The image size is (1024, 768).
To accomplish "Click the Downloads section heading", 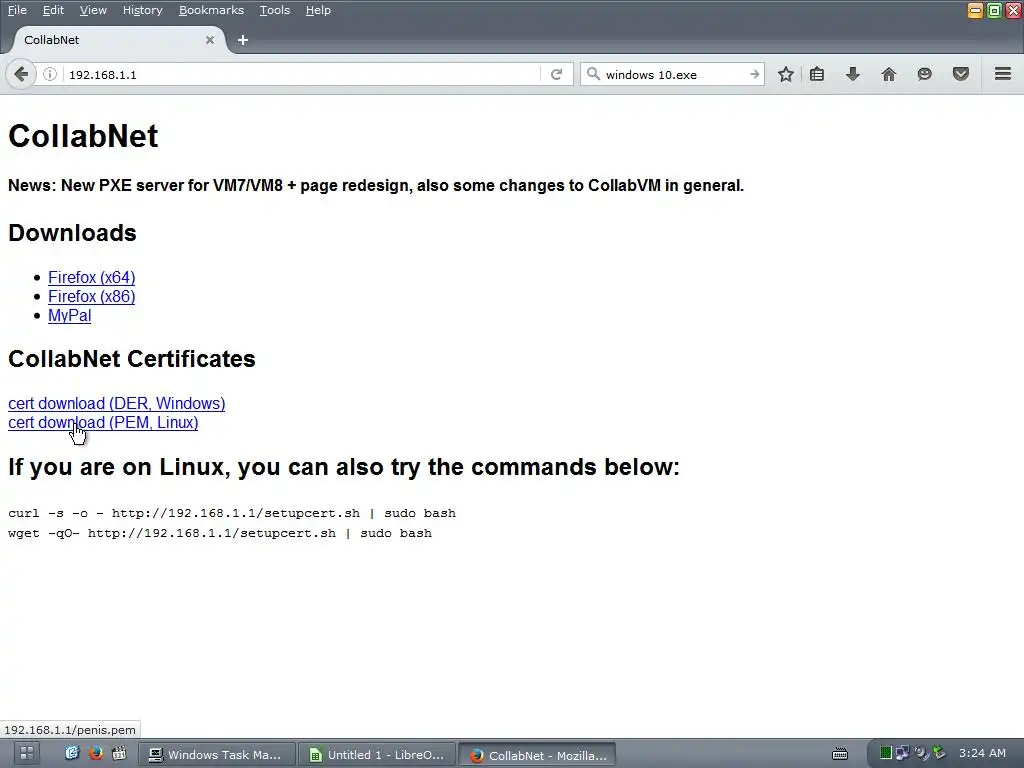I will 72,233.
